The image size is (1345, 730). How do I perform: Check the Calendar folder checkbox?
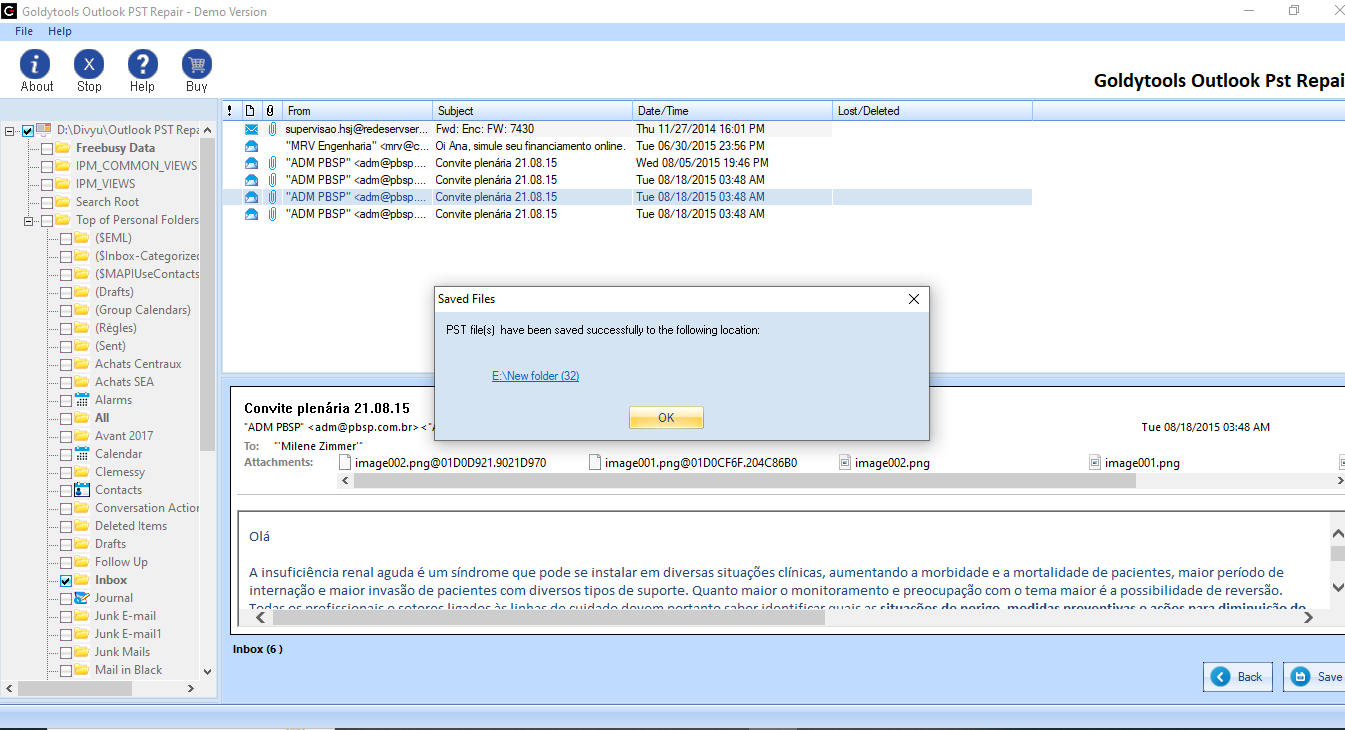pos(66,454)
